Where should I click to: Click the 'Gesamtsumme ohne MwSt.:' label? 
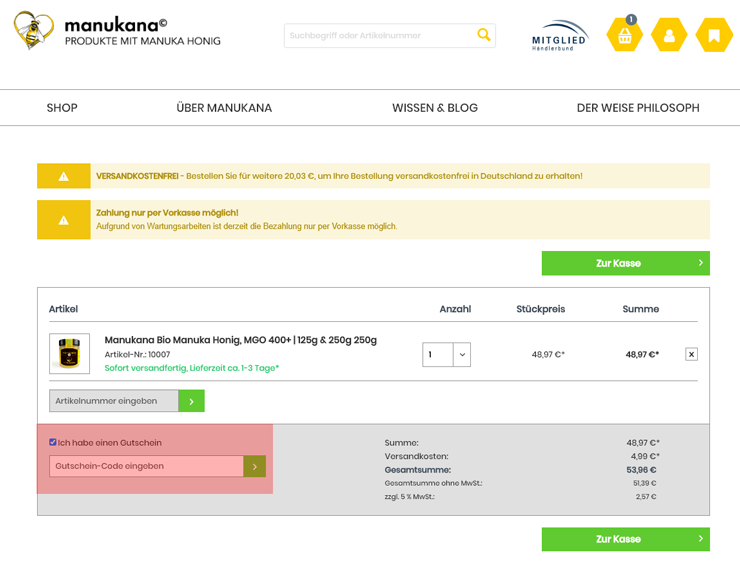pyautogui.click(x=433, y=483)
